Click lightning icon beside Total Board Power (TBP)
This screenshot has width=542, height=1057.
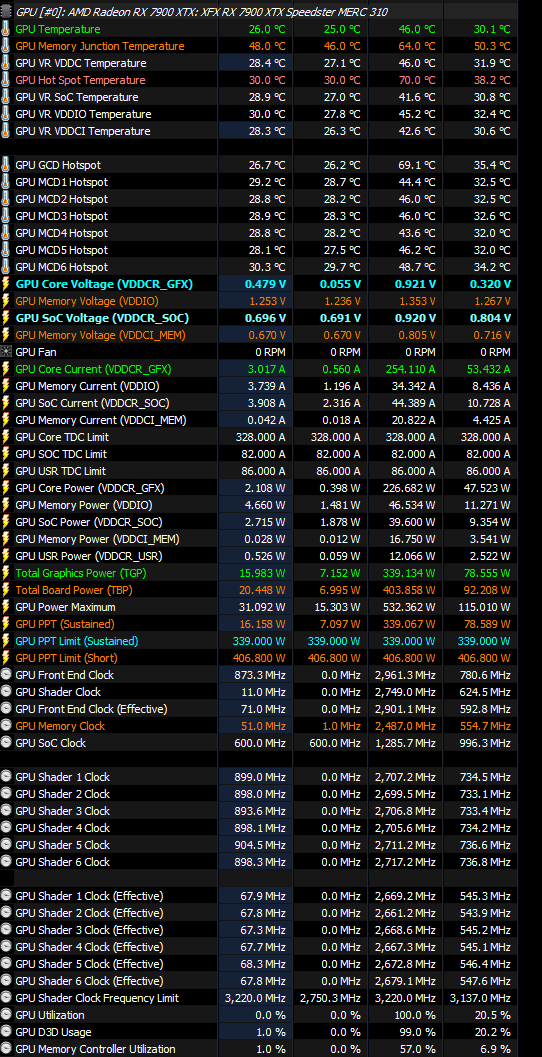click(7, 590)
